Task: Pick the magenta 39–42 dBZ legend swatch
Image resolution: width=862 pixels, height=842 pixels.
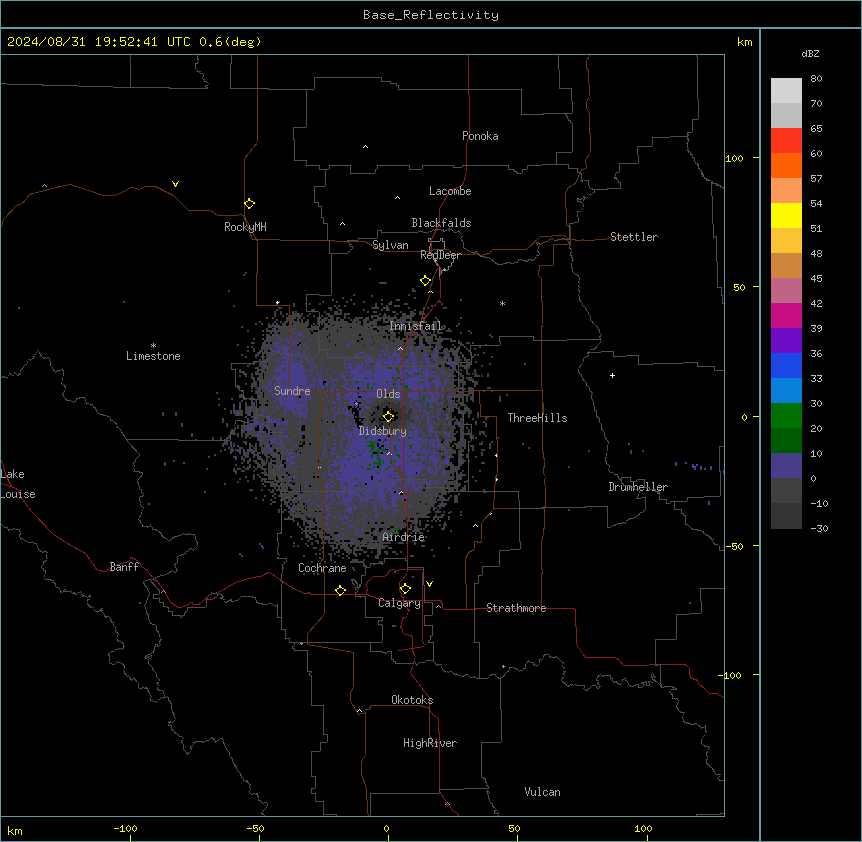Action: 786,315
